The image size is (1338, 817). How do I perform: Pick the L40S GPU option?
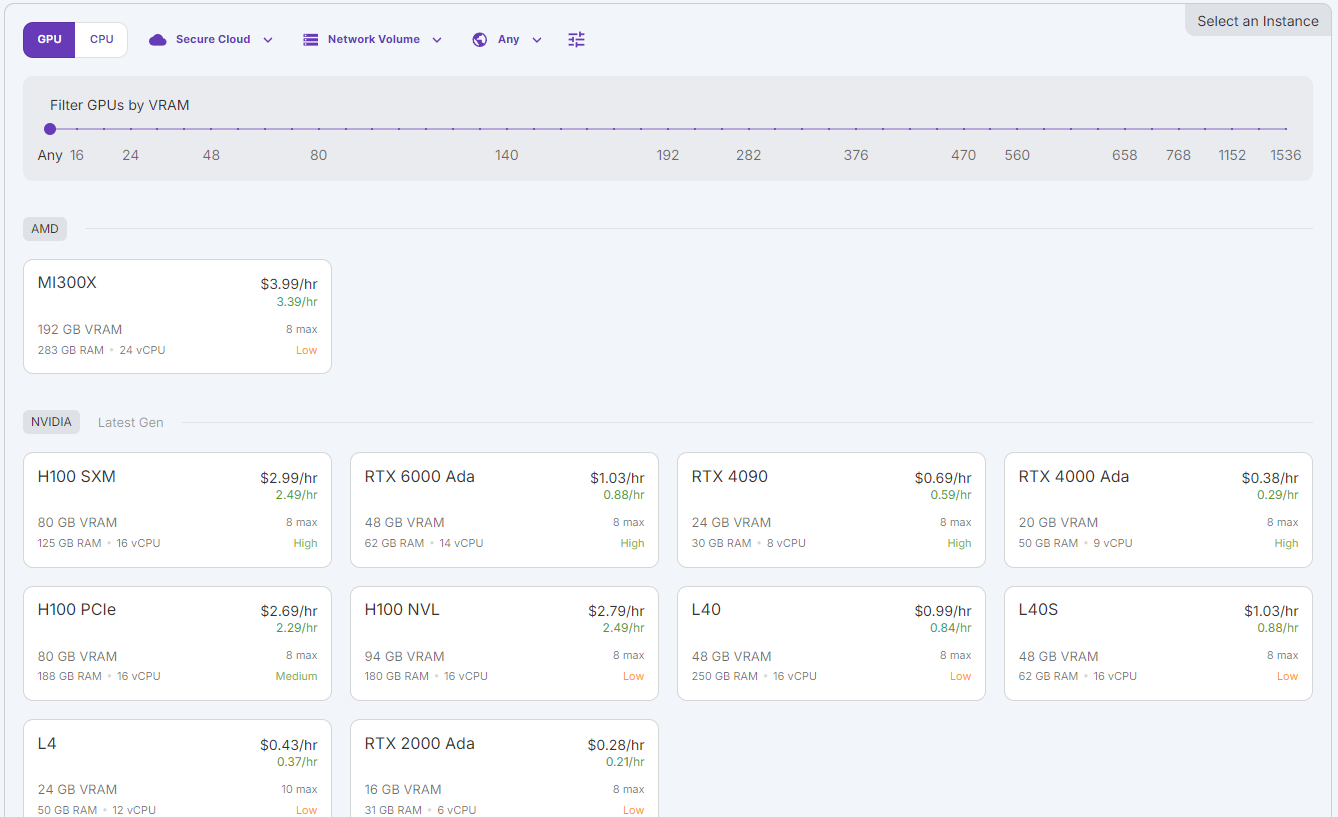pos(1158,643)
